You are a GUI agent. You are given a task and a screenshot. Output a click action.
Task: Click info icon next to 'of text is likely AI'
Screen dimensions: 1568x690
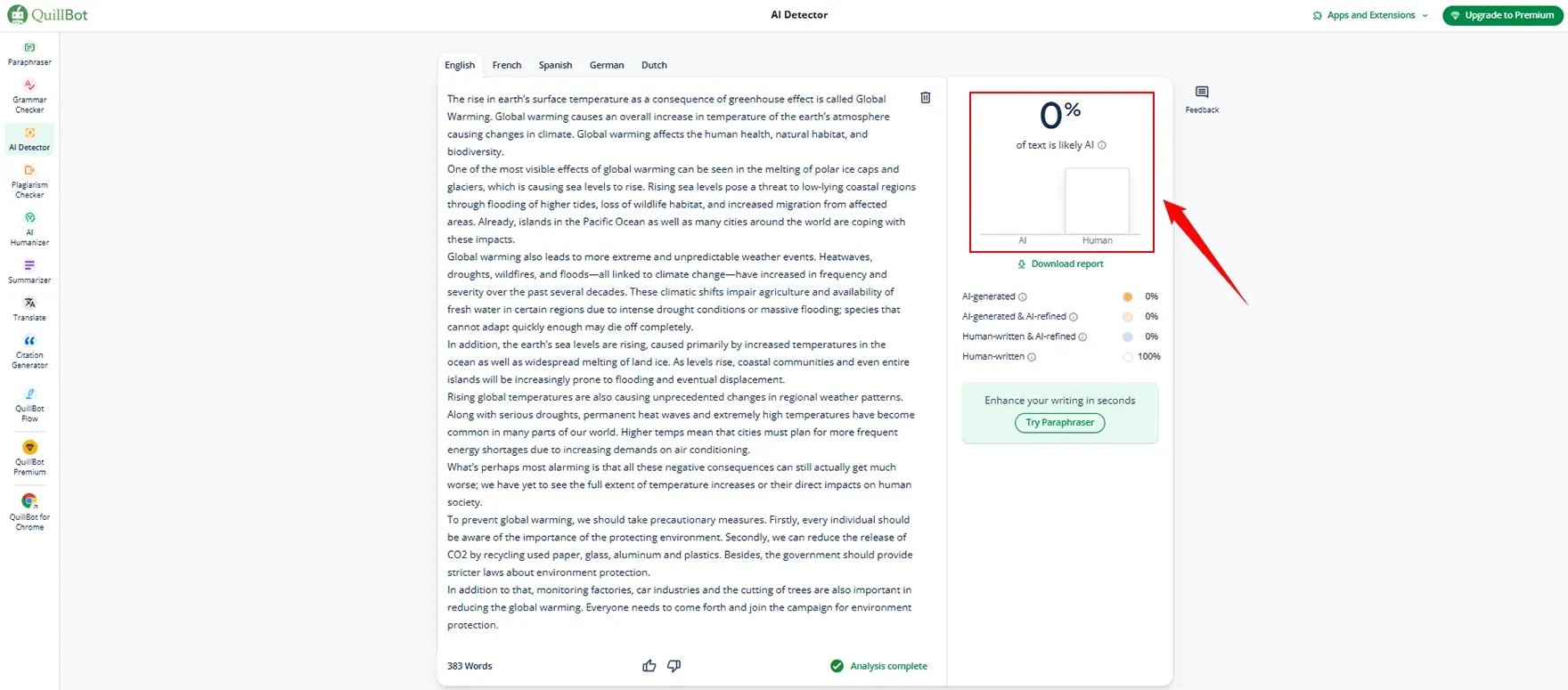[1102, 145]
